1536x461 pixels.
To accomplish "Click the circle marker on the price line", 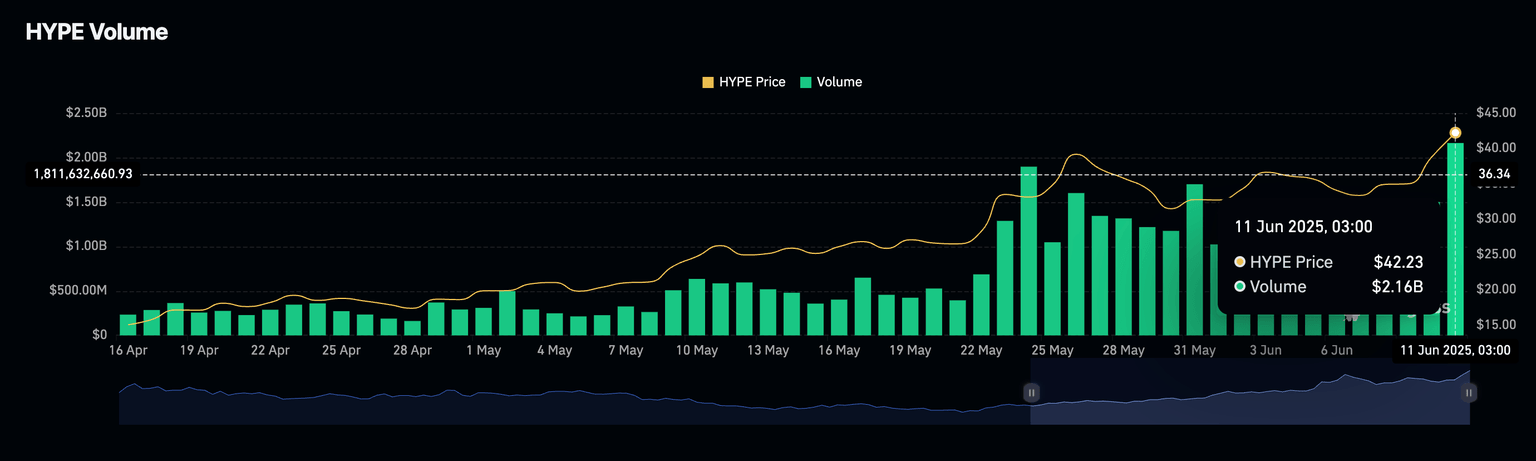I will coord(1455,133).
